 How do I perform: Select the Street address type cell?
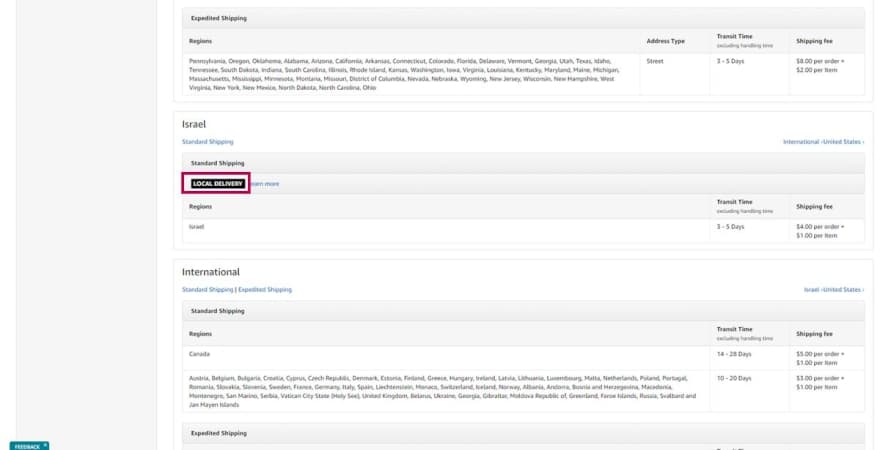pyautogui.click(x=655, y=60)
